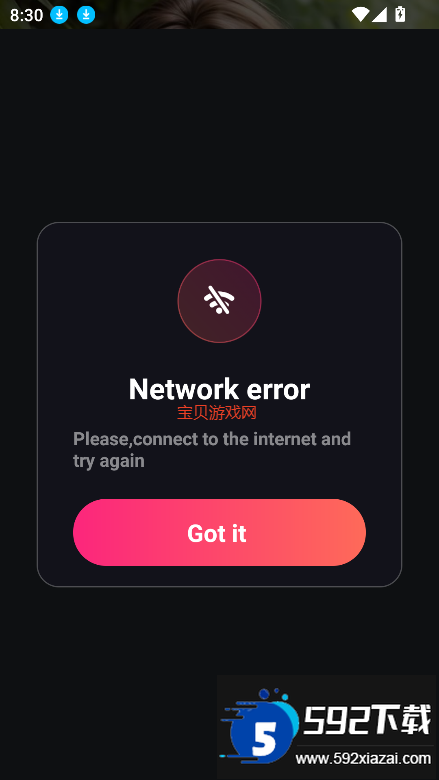Tap the connect to the internet message
Screen dimensions: 439x780
[x=212, y=450]
